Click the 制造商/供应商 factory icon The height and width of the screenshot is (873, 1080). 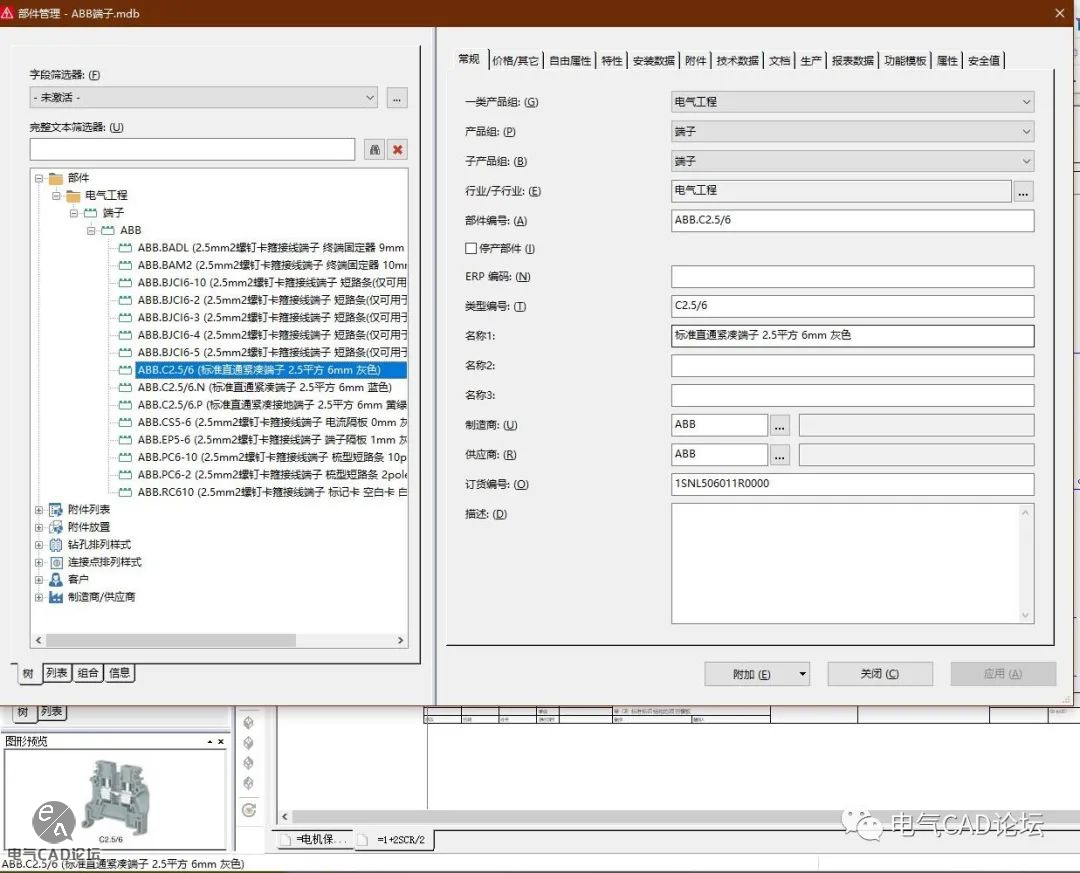(x=56, y=597)
